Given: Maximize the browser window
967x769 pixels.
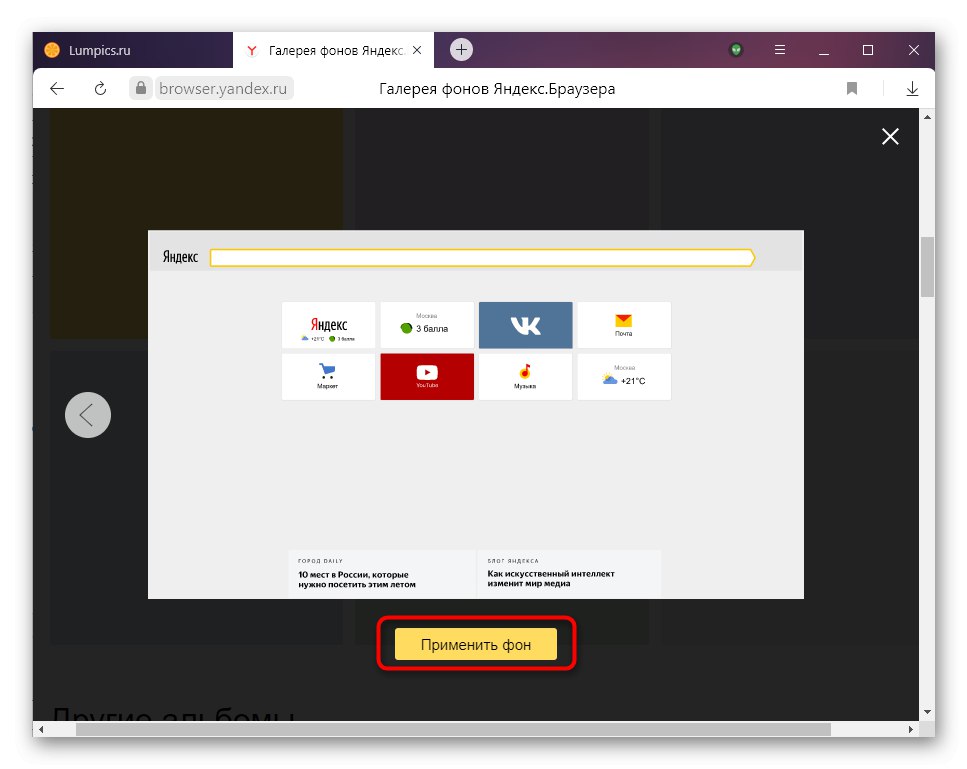Looking at the screenshot, I should coord(868,50).
